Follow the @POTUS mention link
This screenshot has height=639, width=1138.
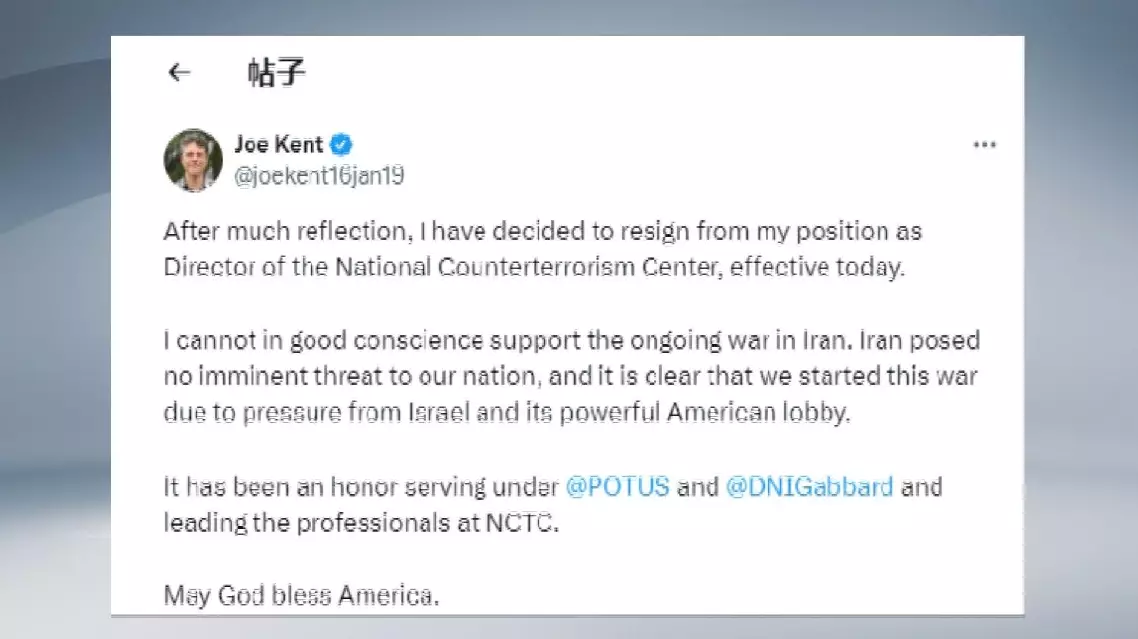click(617, 488)
